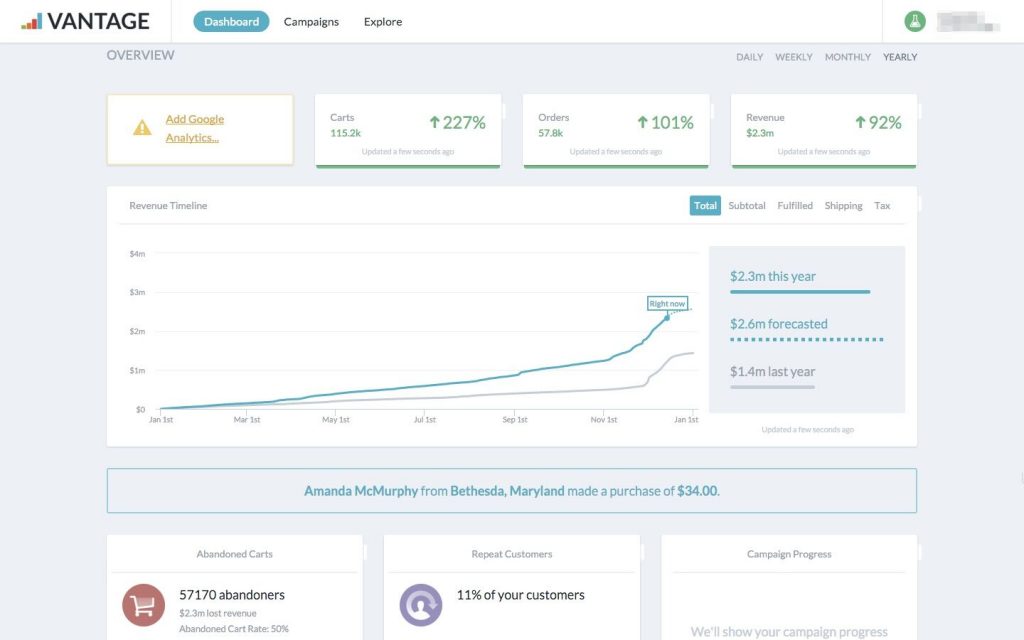
Task: Switch the overview to Monthly
Action: tap(847, 57)
